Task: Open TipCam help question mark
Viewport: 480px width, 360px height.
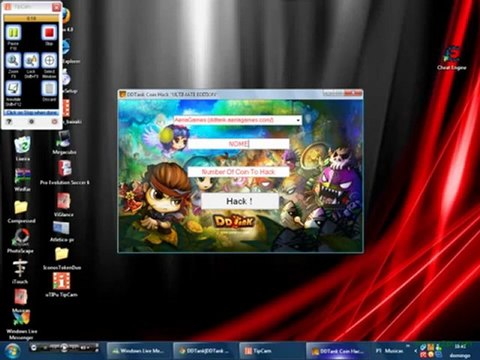Action: click(x=9, y=122)
